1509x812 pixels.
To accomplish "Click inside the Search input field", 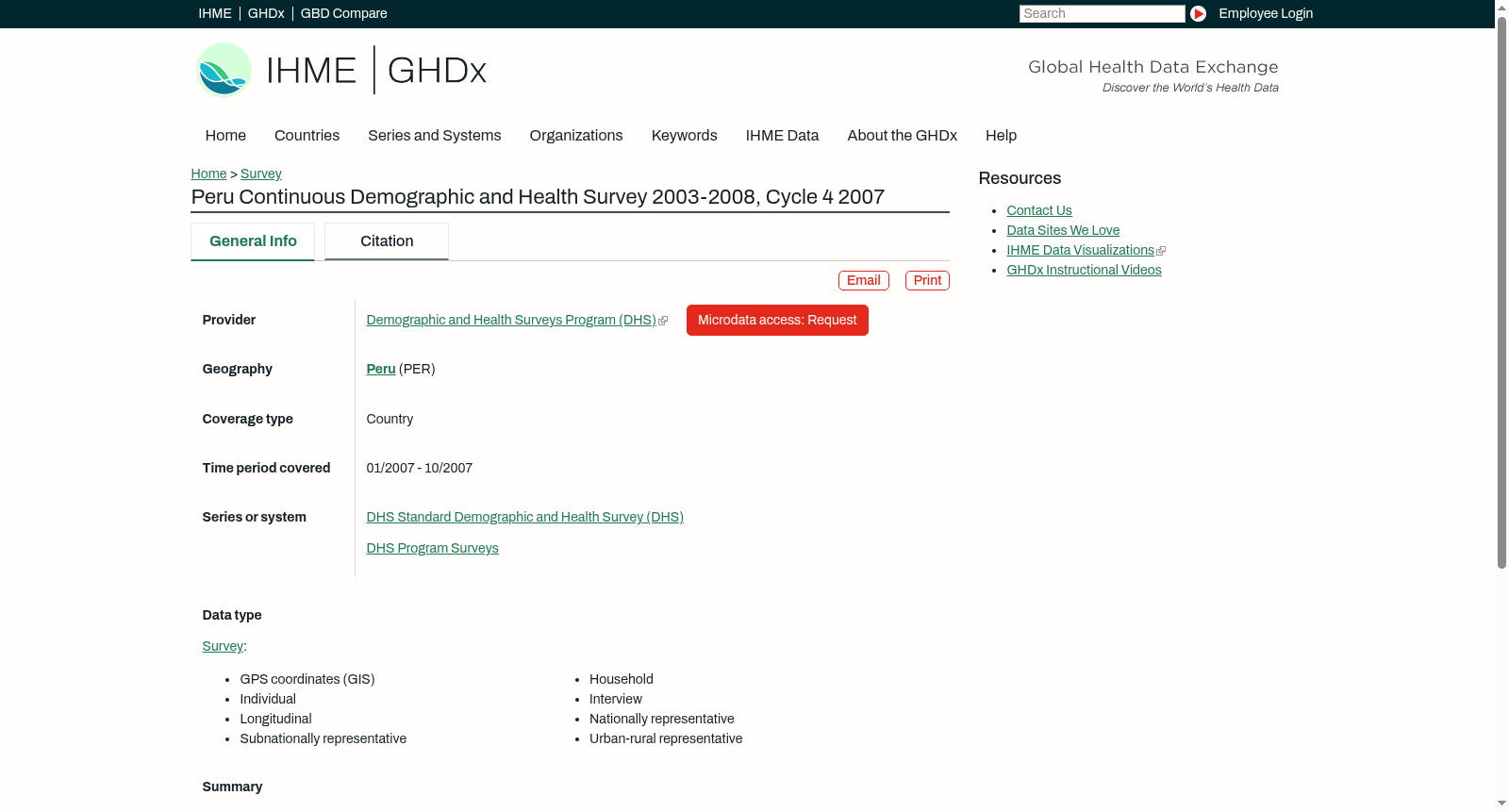I will [x=1102, y=13].
